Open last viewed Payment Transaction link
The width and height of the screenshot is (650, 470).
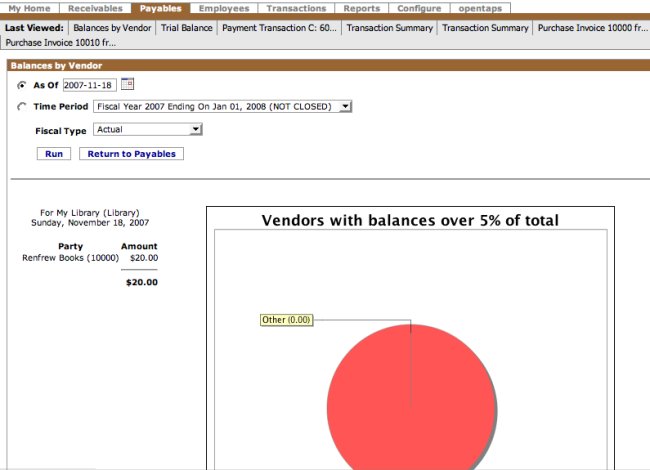pos(279,28)
